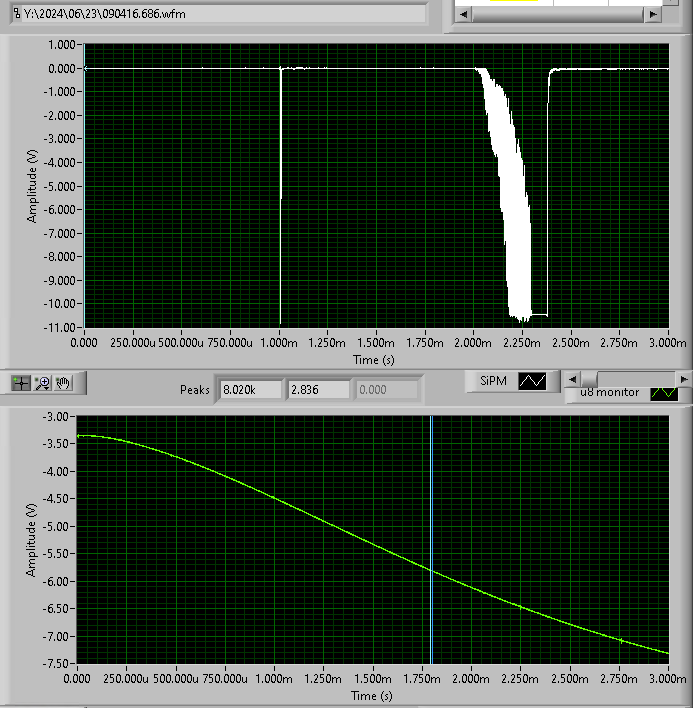Click upper graph Y-axis label 1.000

click(x=62, y=45)
